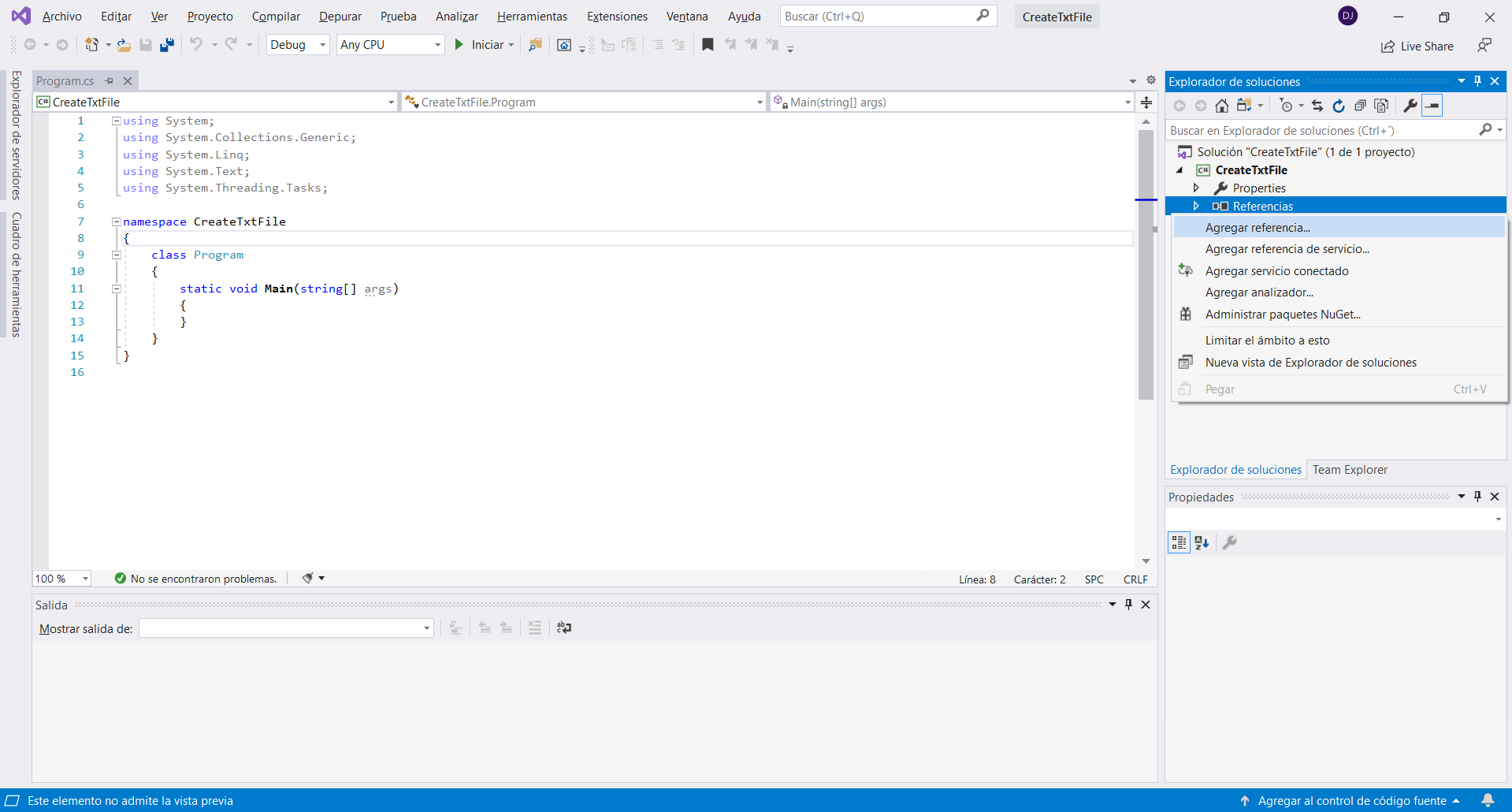This screenshot has width=1512, height=812.
Task: Click the editor vertical scrollbar thumb
Action: tap(1146, 260)
